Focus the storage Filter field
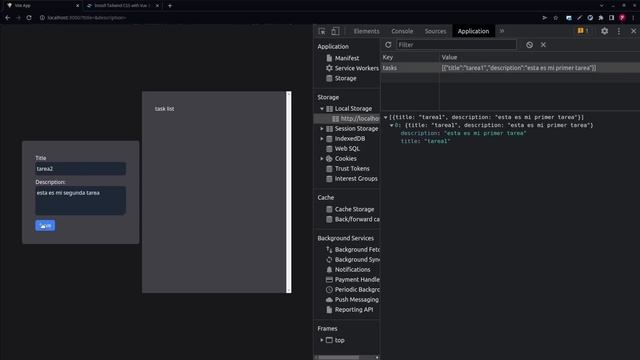The image size is (640, 360). [x=456, y=45]
